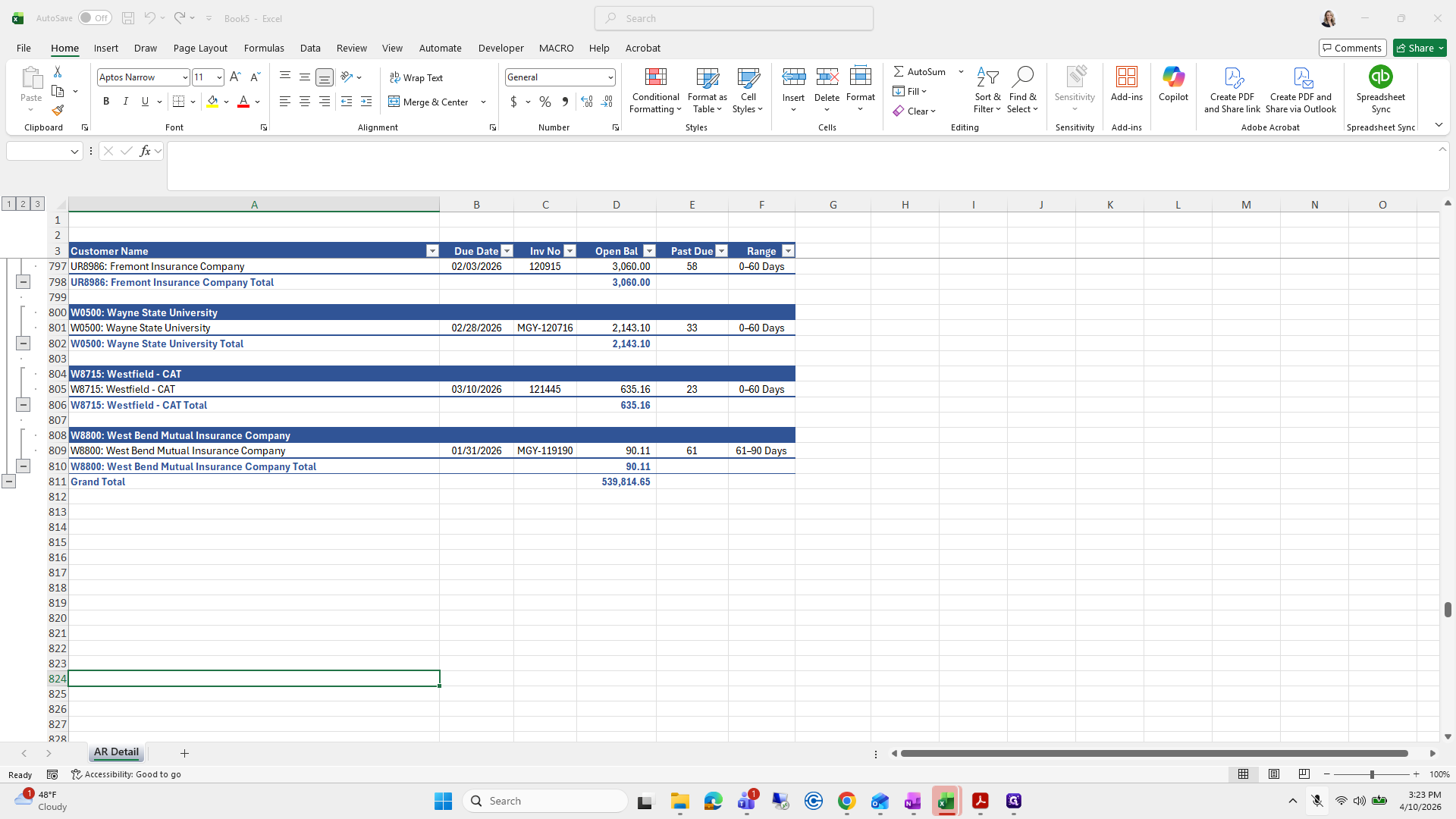Click the Share button

coord(1420,48)
